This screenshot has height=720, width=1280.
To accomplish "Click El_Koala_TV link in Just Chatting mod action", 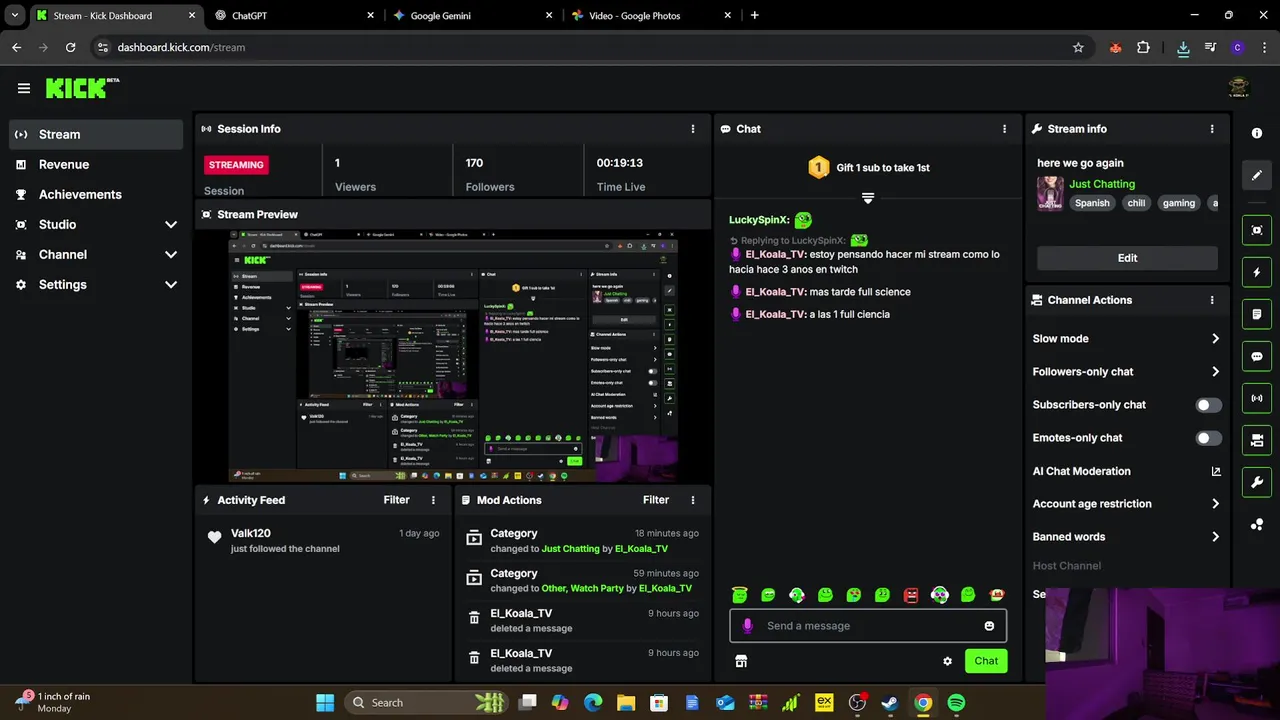I will click(641, 549).
